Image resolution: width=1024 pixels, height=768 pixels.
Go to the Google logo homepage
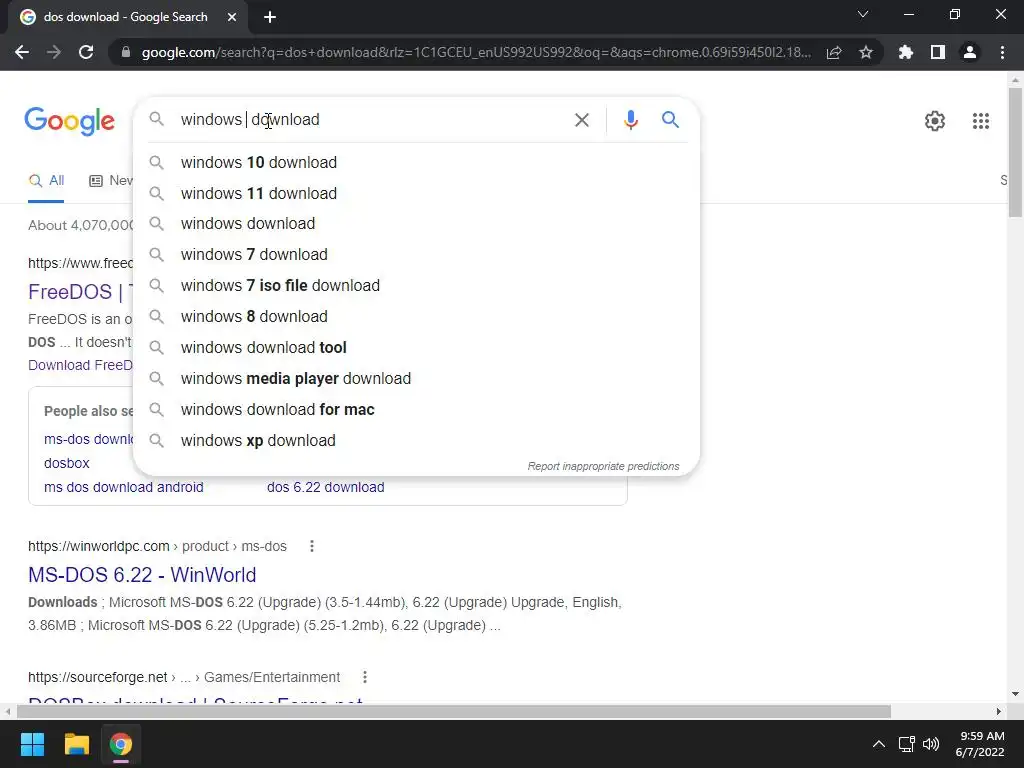[69, 121]
